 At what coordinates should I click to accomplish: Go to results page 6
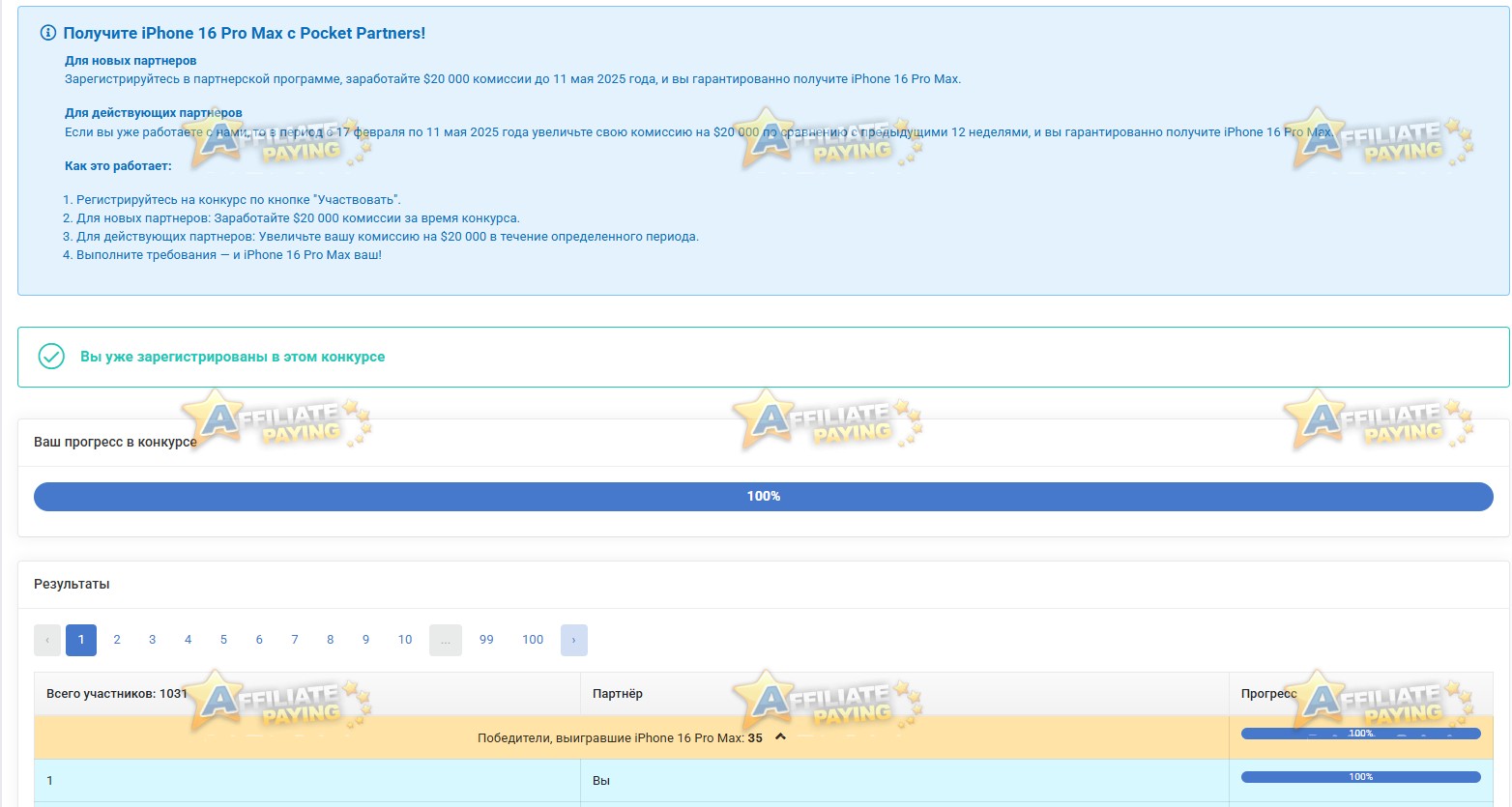click(259, 640)
